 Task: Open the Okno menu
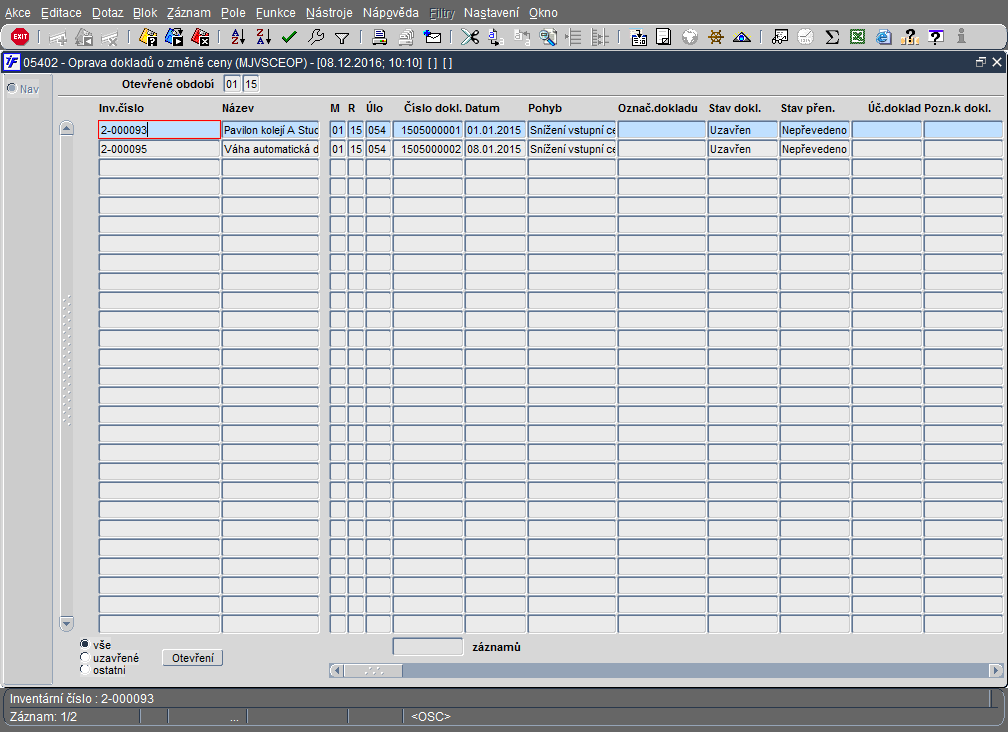click(x=543, y=13)
